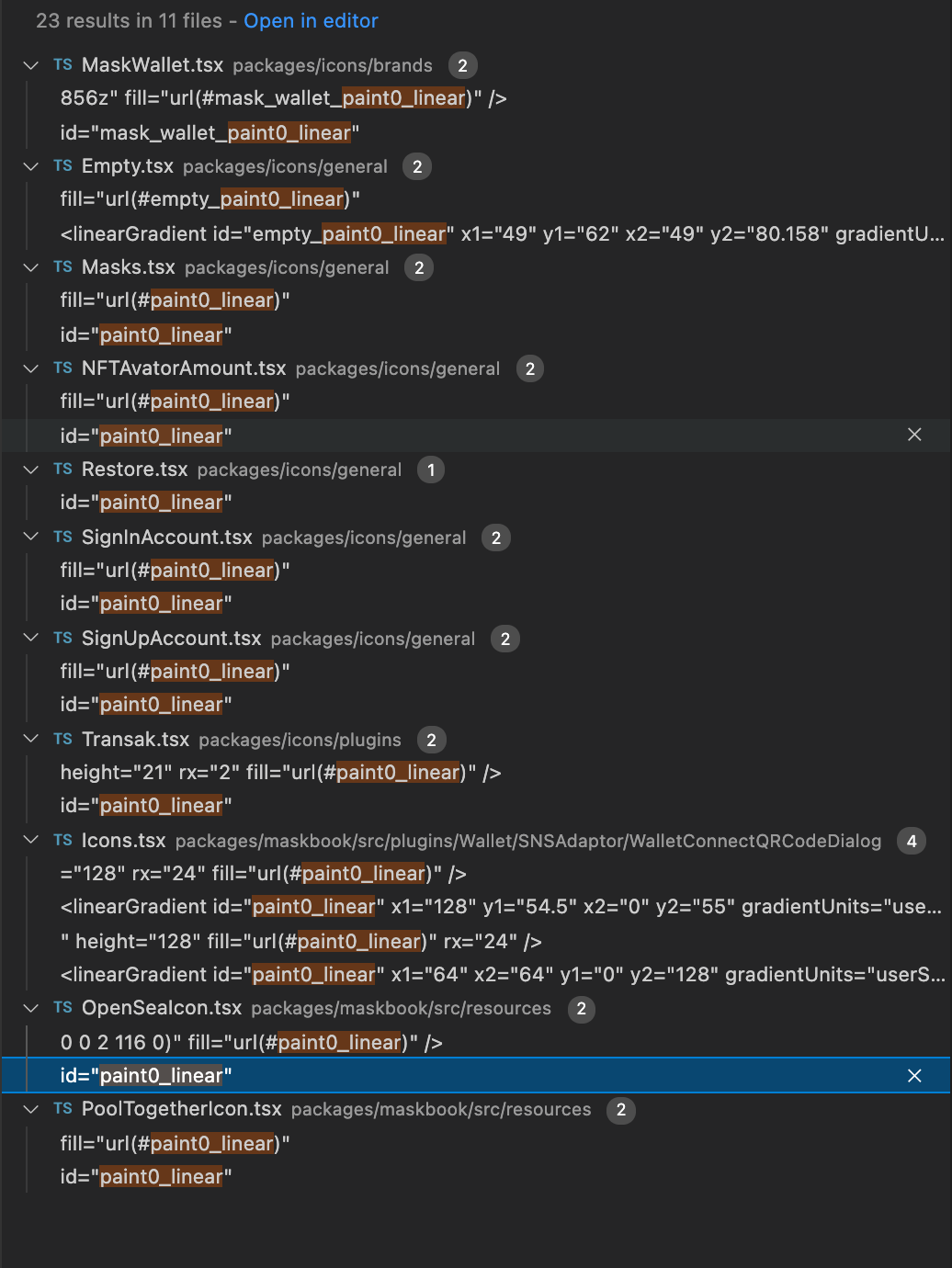
Task: Open the fill match in SignUpAccount.tsx
Action: coord(175,671)
